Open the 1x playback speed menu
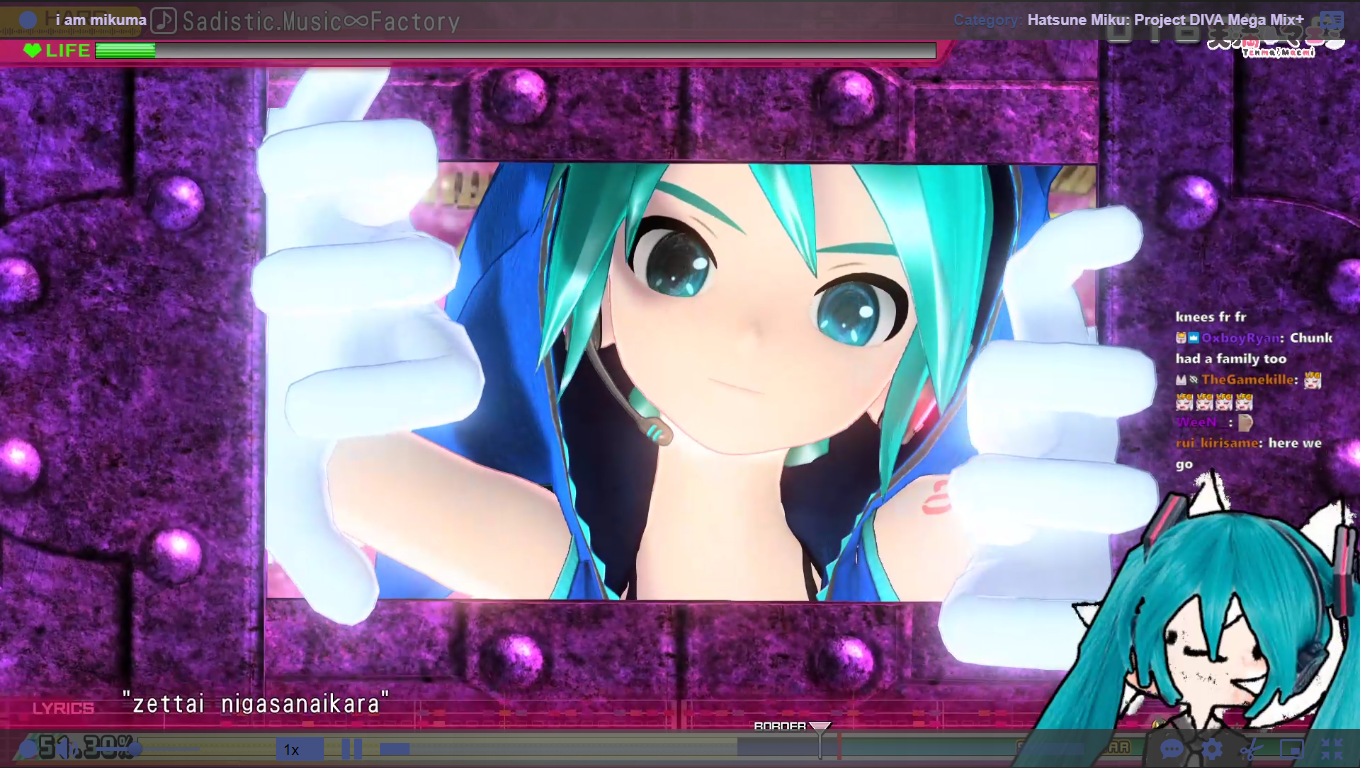Screen dimensions: 1360x768 [x=299, y=749]
